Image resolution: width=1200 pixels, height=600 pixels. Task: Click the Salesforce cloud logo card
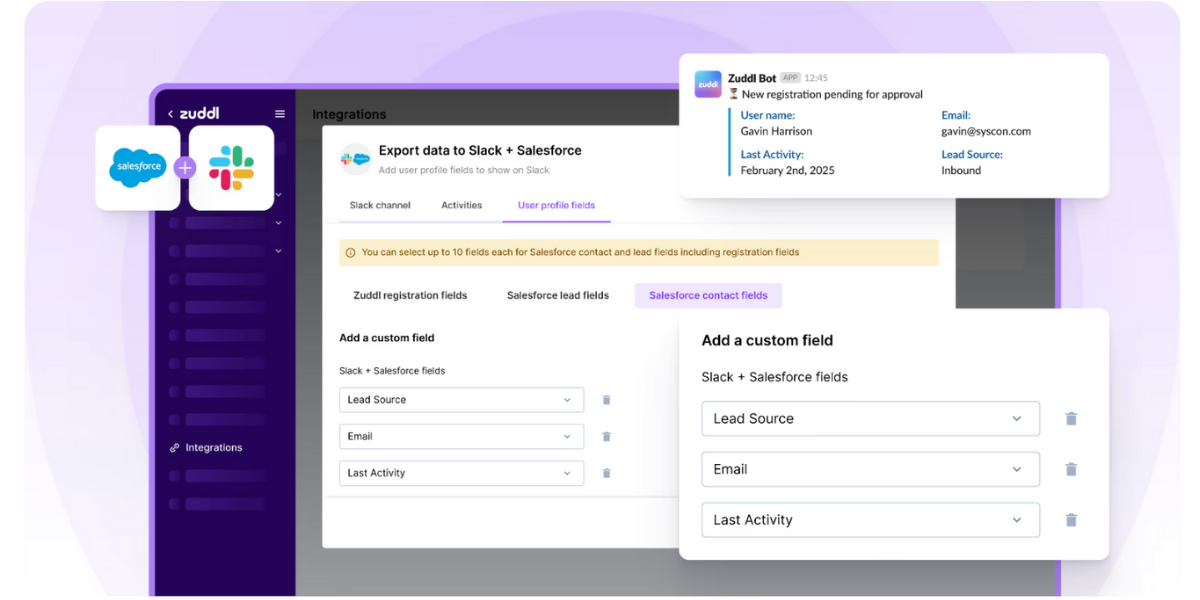tap(138, 167)
